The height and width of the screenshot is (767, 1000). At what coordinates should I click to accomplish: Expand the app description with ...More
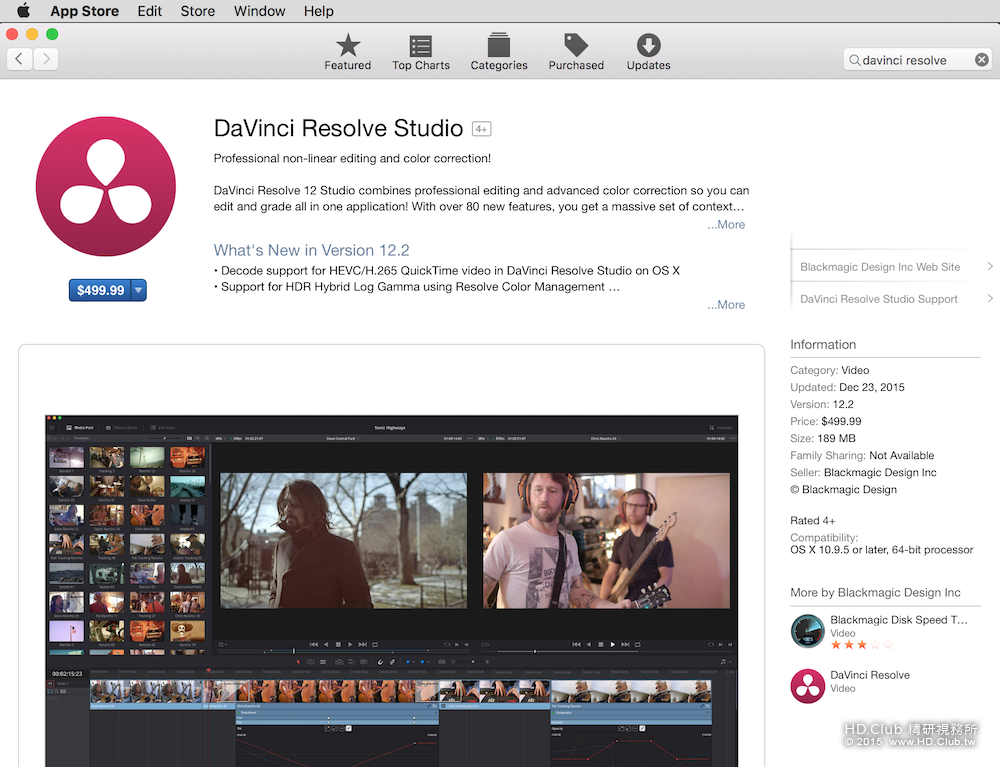726,224
